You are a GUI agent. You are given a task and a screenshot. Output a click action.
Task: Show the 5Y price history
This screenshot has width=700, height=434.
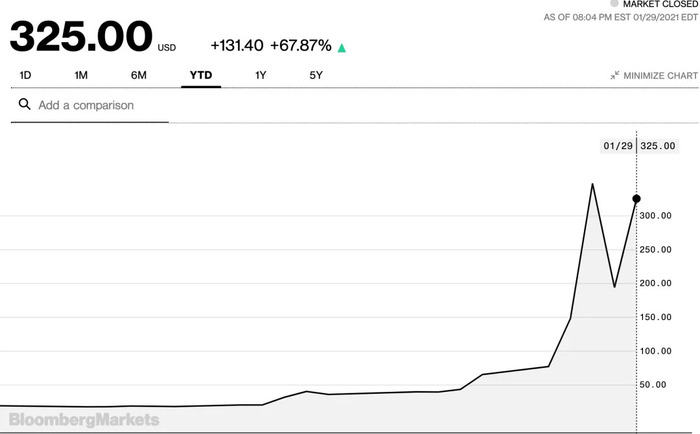coord(316,75)
